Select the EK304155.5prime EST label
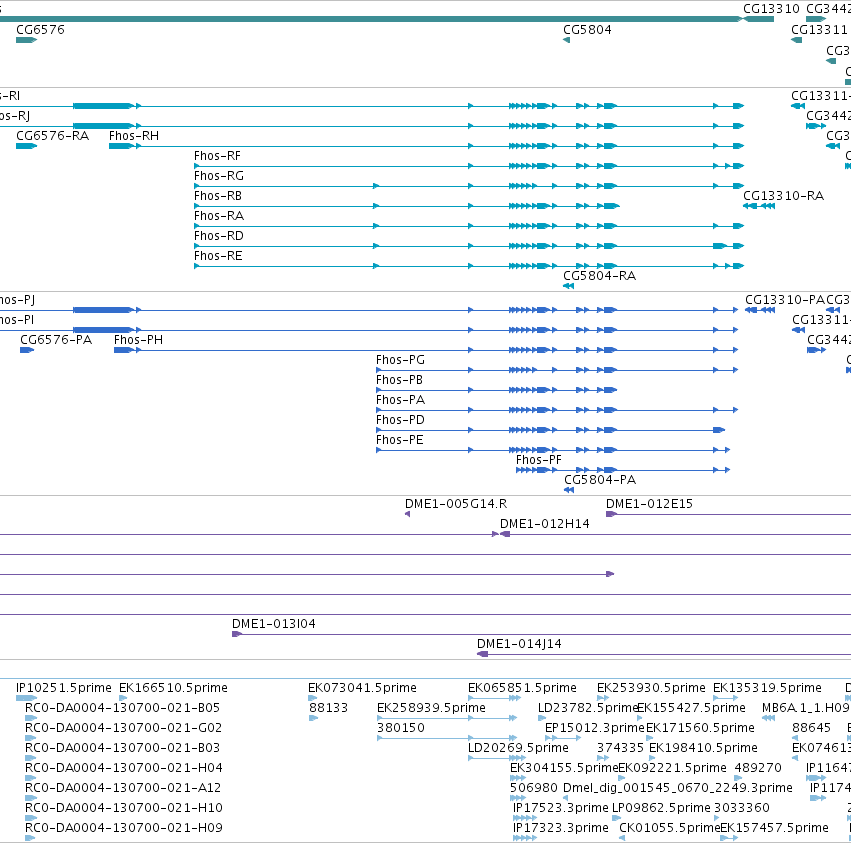The width and height of the screenshot is (851, 843). pos(564,768)
